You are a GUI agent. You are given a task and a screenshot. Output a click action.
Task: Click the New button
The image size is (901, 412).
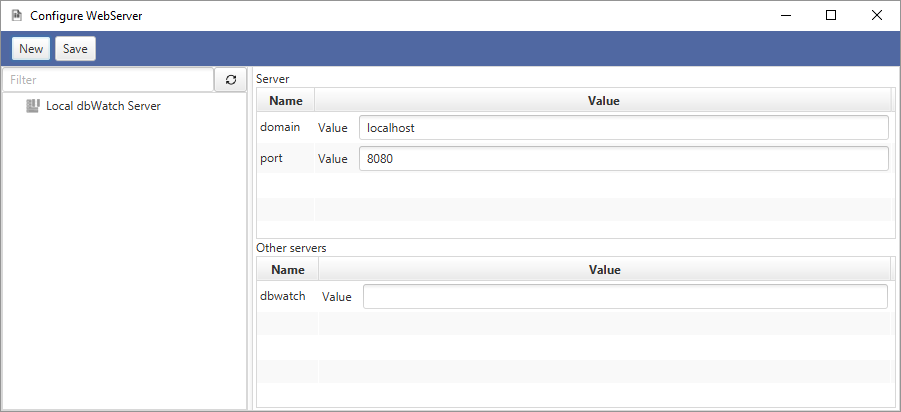31,49
